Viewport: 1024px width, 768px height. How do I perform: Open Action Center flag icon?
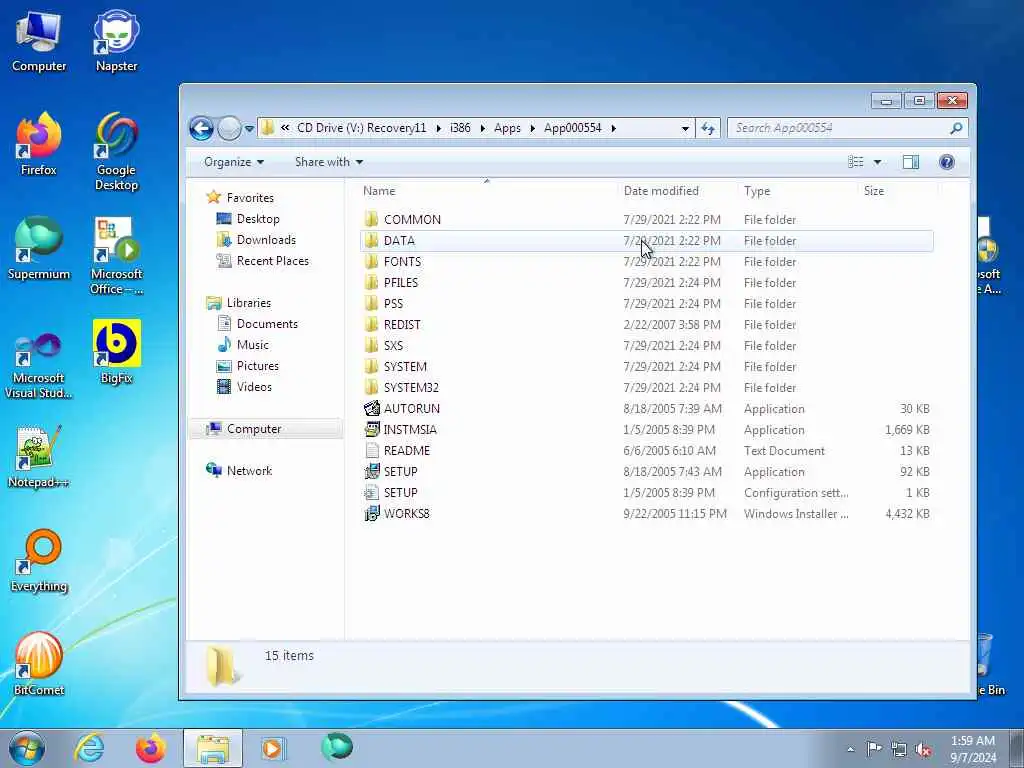[874, 749]
